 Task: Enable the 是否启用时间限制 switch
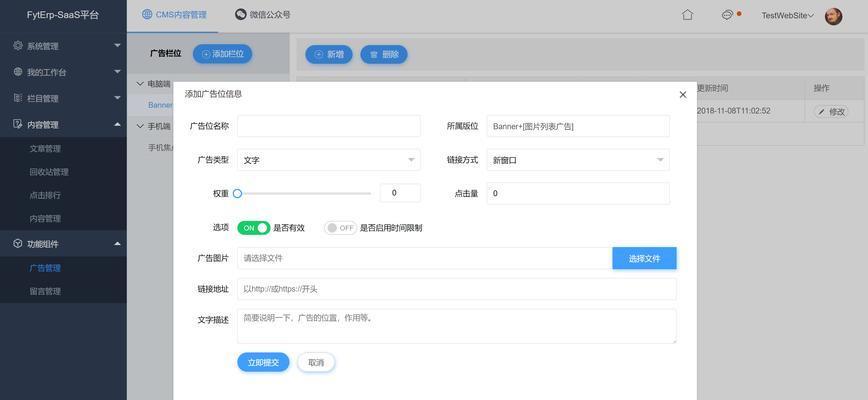tap(340, 228)
